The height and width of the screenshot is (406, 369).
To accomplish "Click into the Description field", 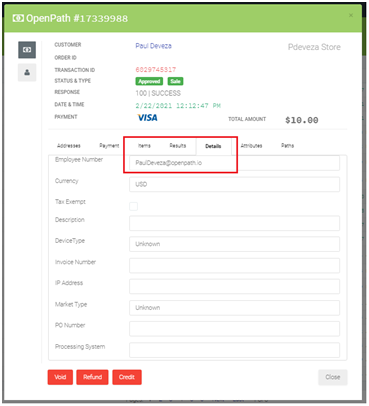I will (x=234, y=223).
